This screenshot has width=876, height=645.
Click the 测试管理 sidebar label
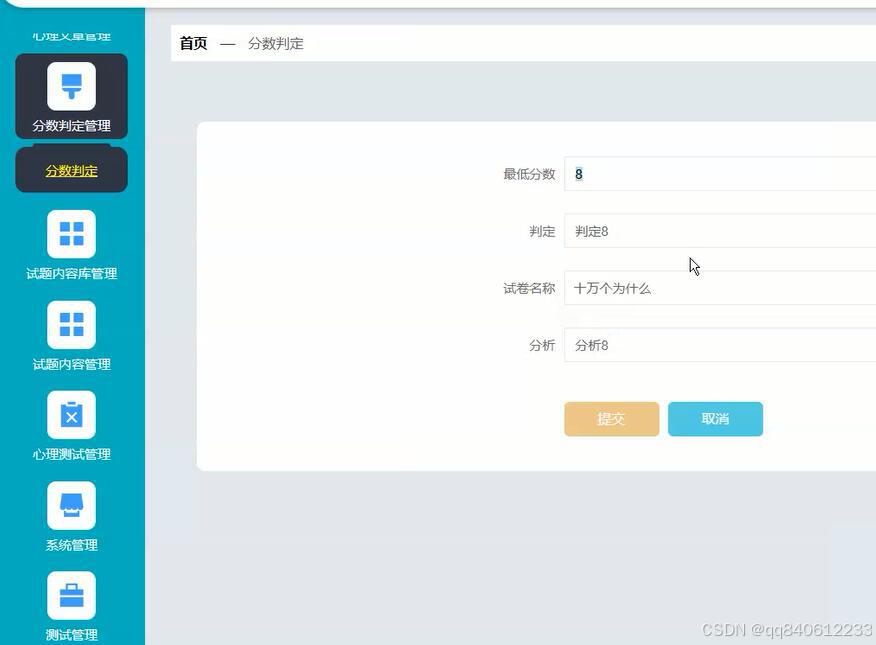point(71,633)
